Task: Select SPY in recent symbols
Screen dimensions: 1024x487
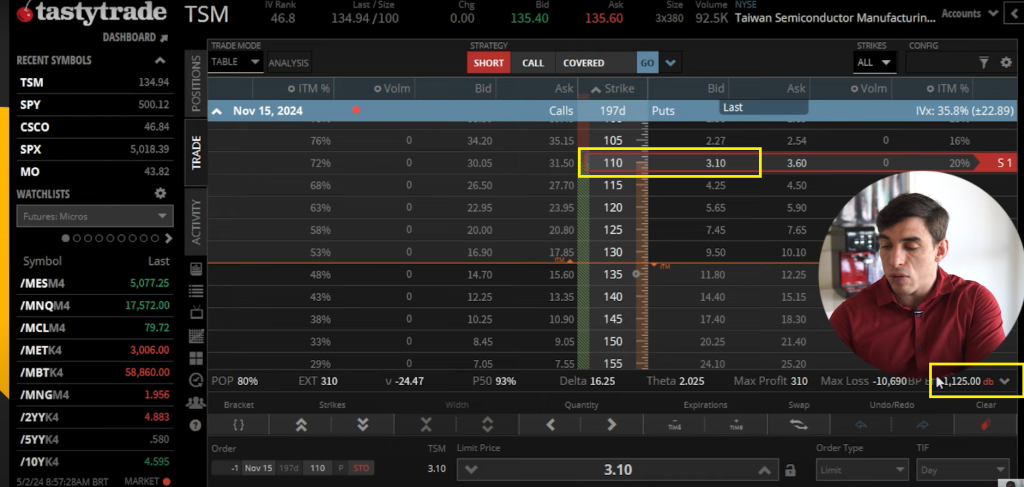Action: pos(31,105)
